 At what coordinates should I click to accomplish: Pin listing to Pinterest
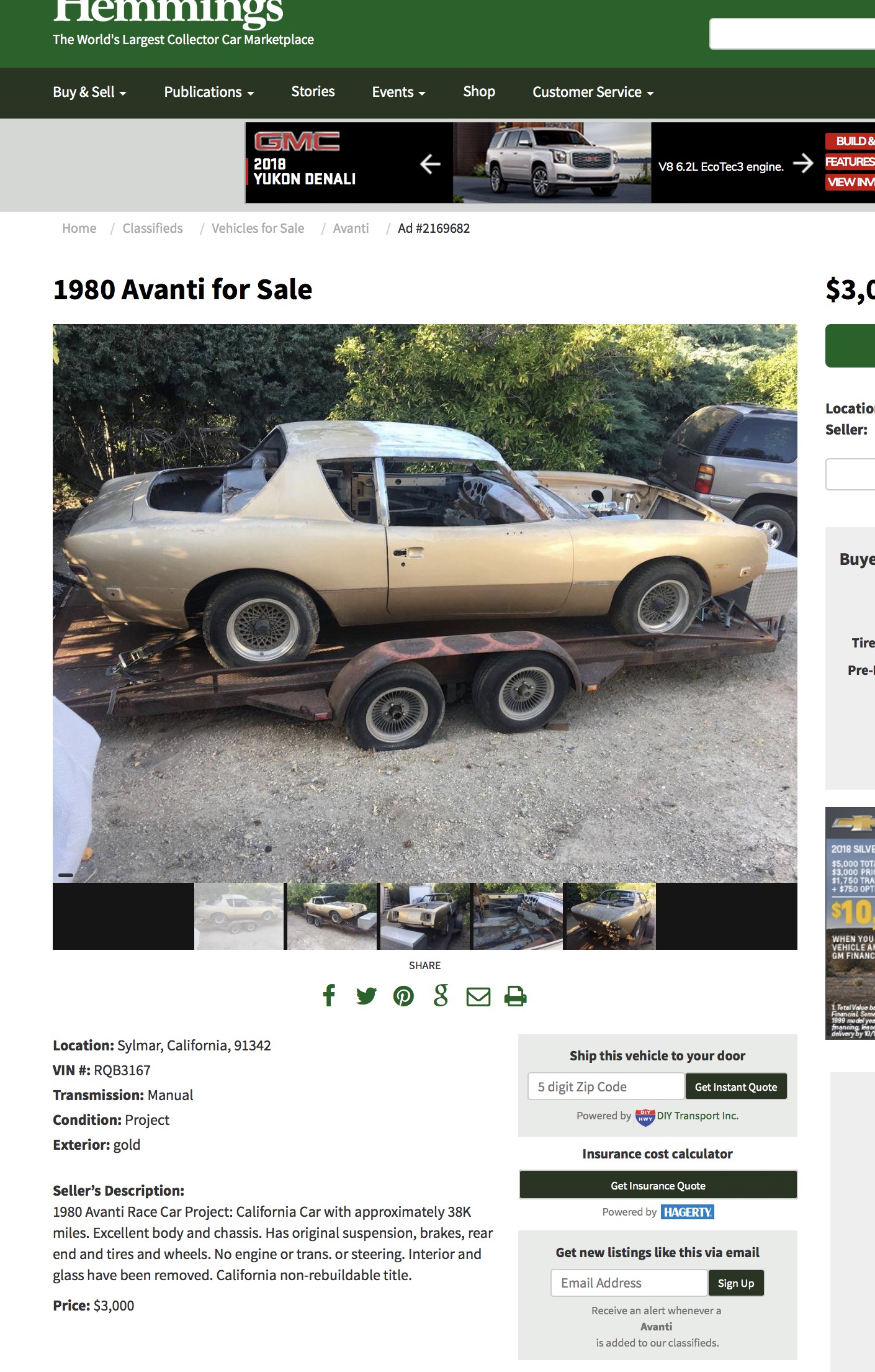point(403,996)
